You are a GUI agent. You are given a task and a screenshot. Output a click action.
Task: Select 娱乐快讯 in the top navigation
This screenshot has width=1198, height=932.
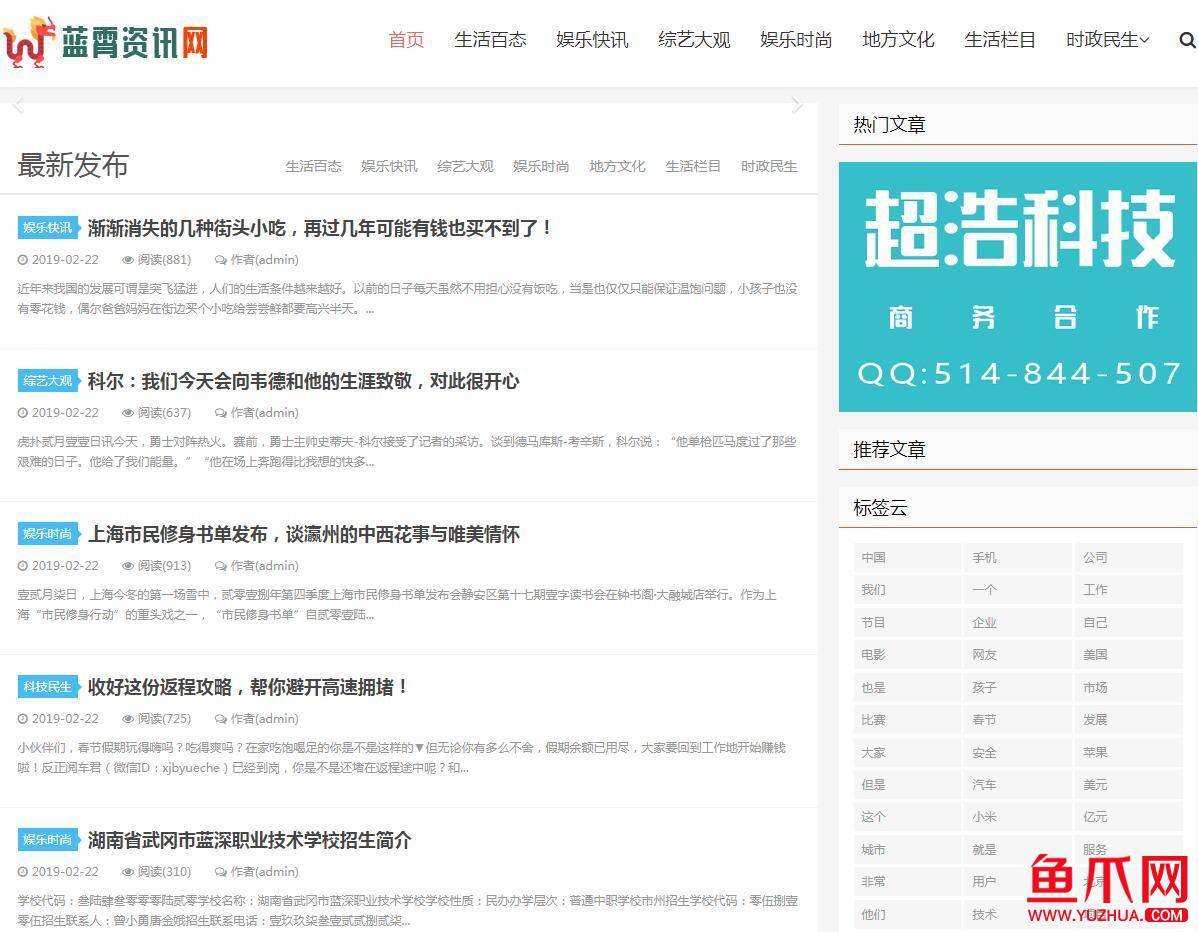point(591,41)
